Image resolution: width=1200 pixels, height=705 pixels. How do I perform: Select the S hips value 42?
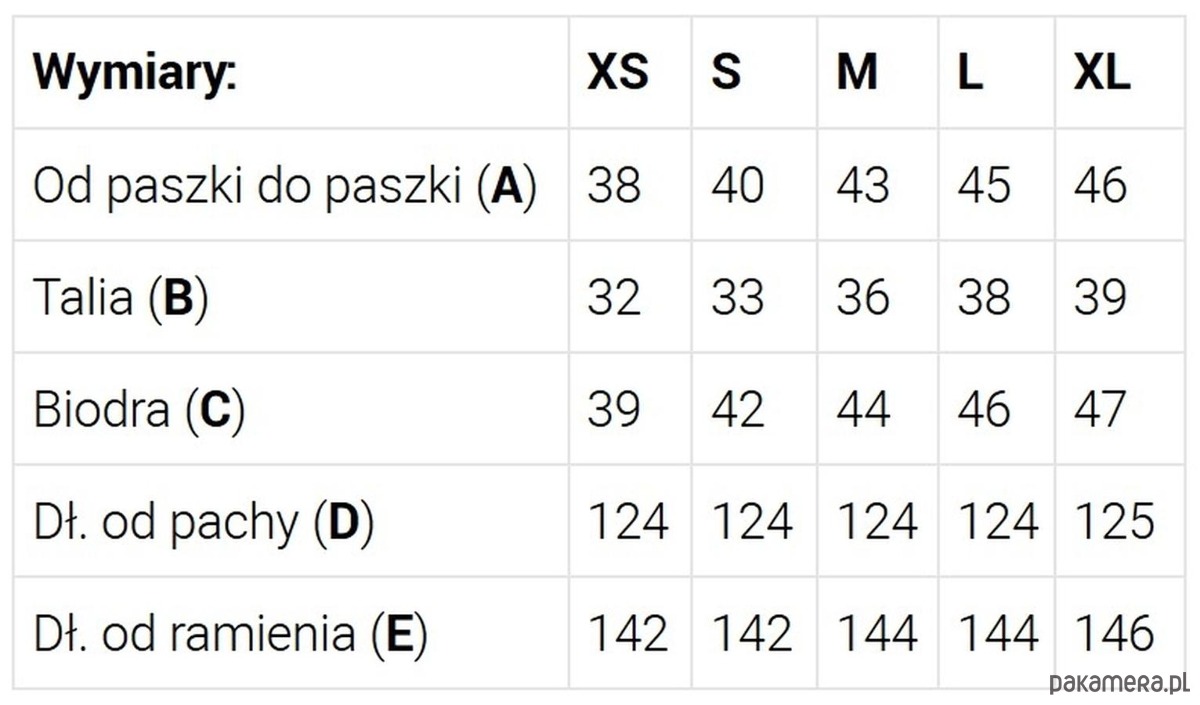click(738, 410)
